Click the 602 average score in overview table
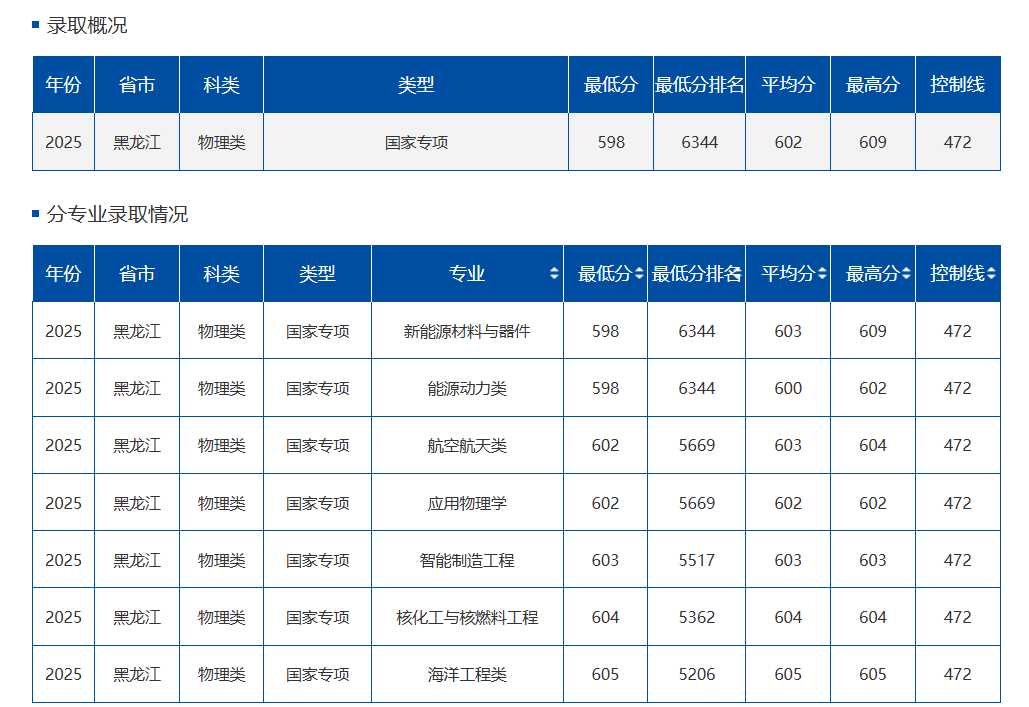The width and height of the screenshot is (1029, 707). pyautogui.click(x=788, y=142)
